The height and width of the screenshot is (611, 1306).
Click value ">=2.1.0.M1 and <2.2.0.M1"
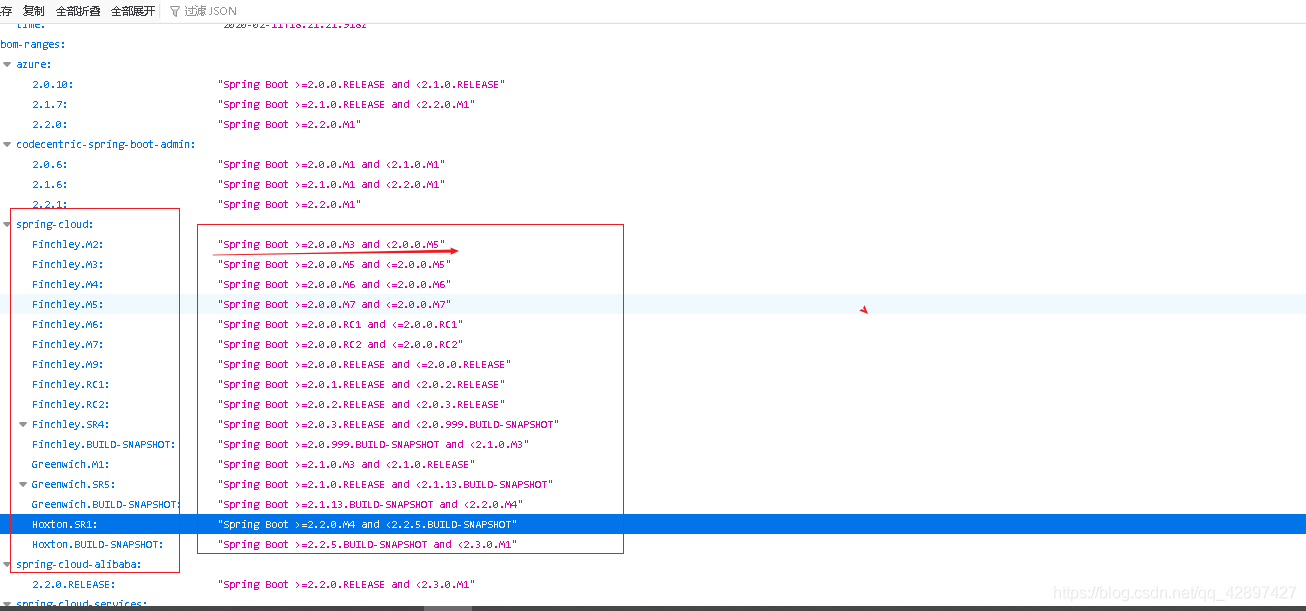click(x=331, y=184)
